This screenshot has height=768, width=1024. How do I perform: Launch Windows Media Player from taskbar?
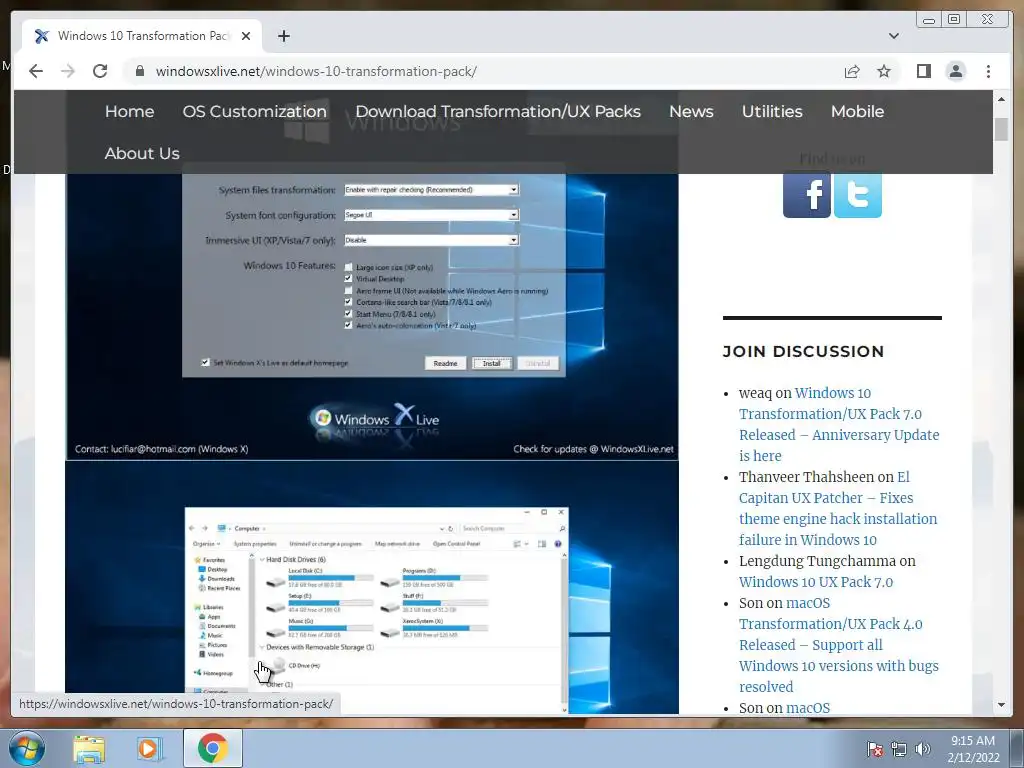[150, 748]
